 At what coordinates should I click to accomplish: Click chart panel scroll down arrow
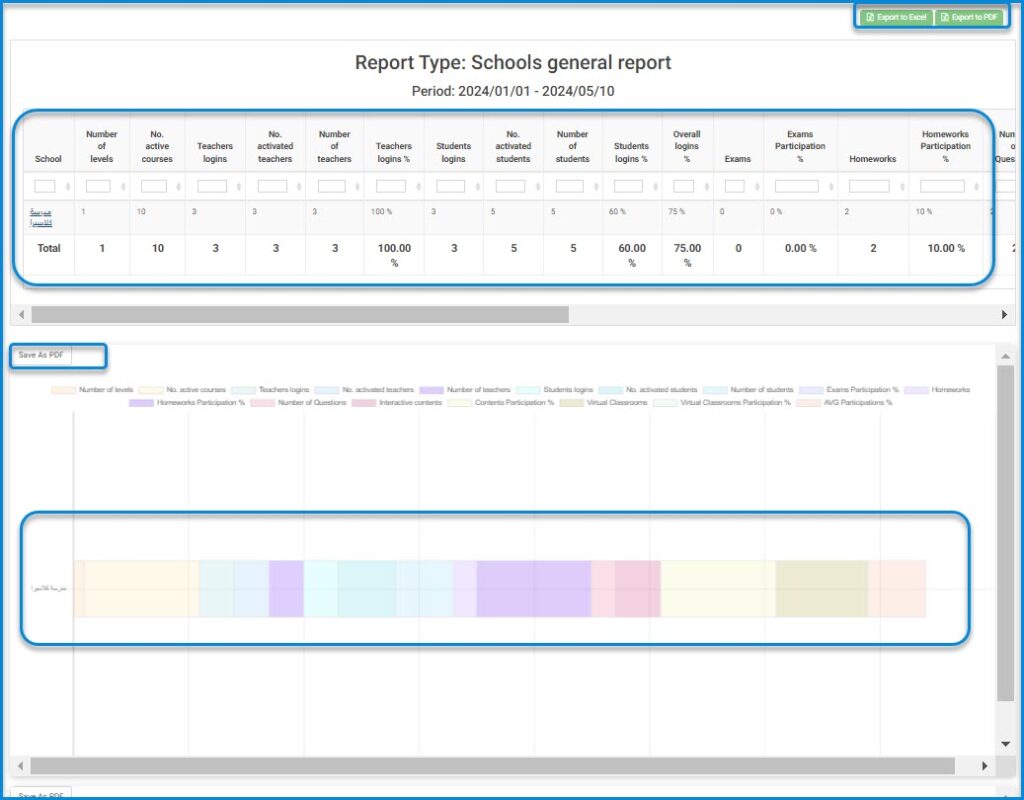coord(1006,744)
